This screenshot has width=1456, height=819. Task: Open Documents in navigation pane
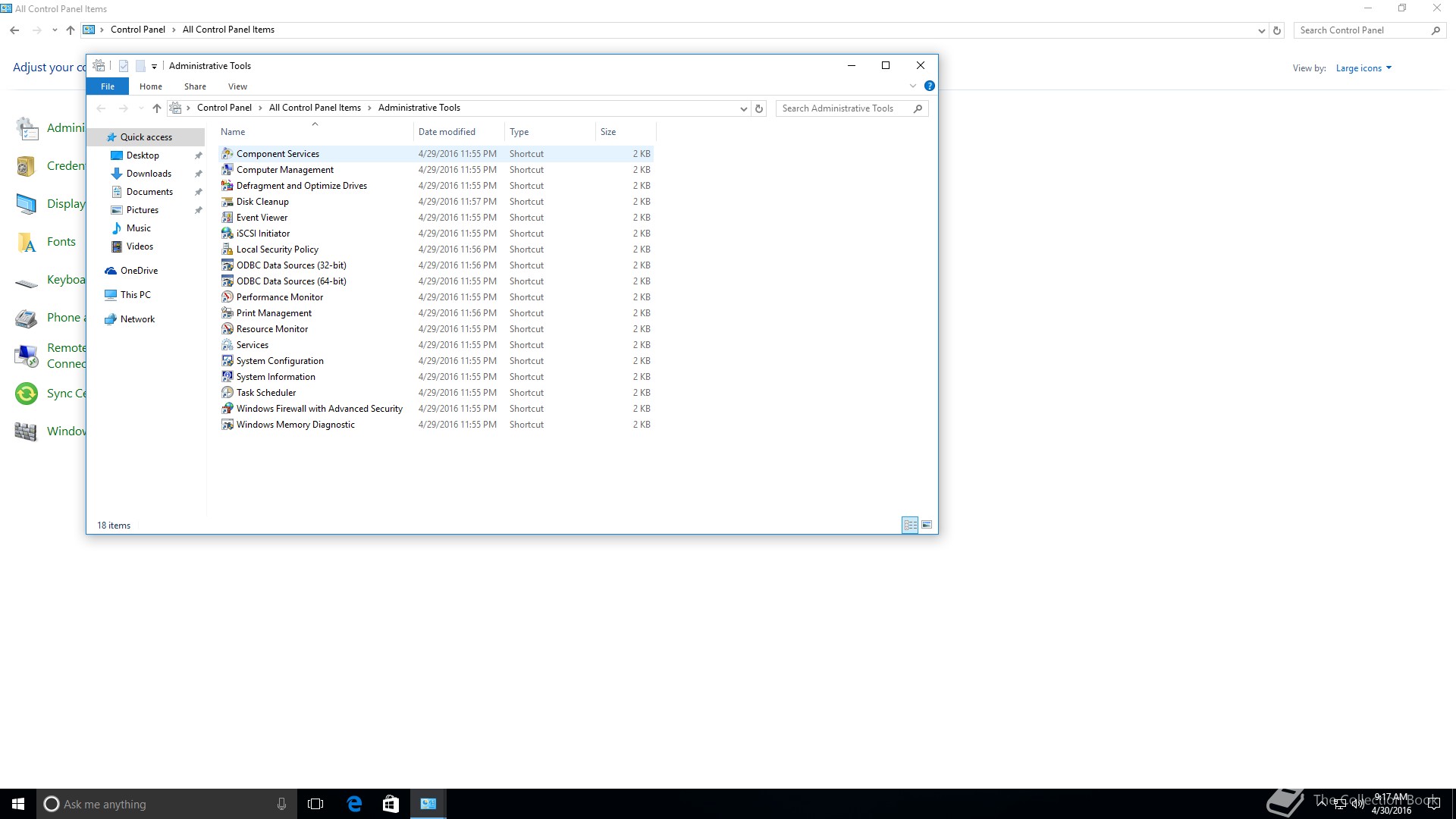click(x=149, y=192)
